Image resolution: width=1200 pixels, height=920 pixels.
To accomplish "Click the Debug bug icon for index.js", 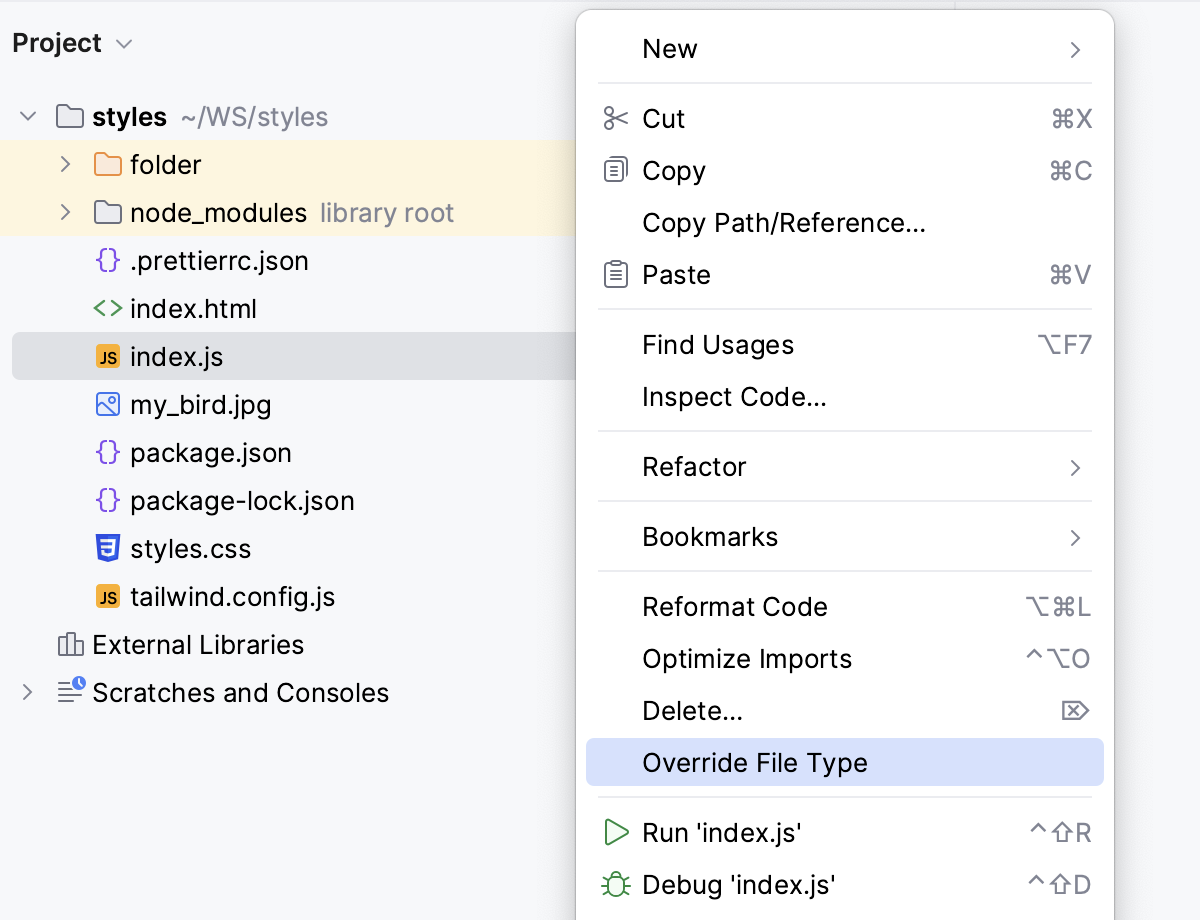I will click(x=617, y=885).
